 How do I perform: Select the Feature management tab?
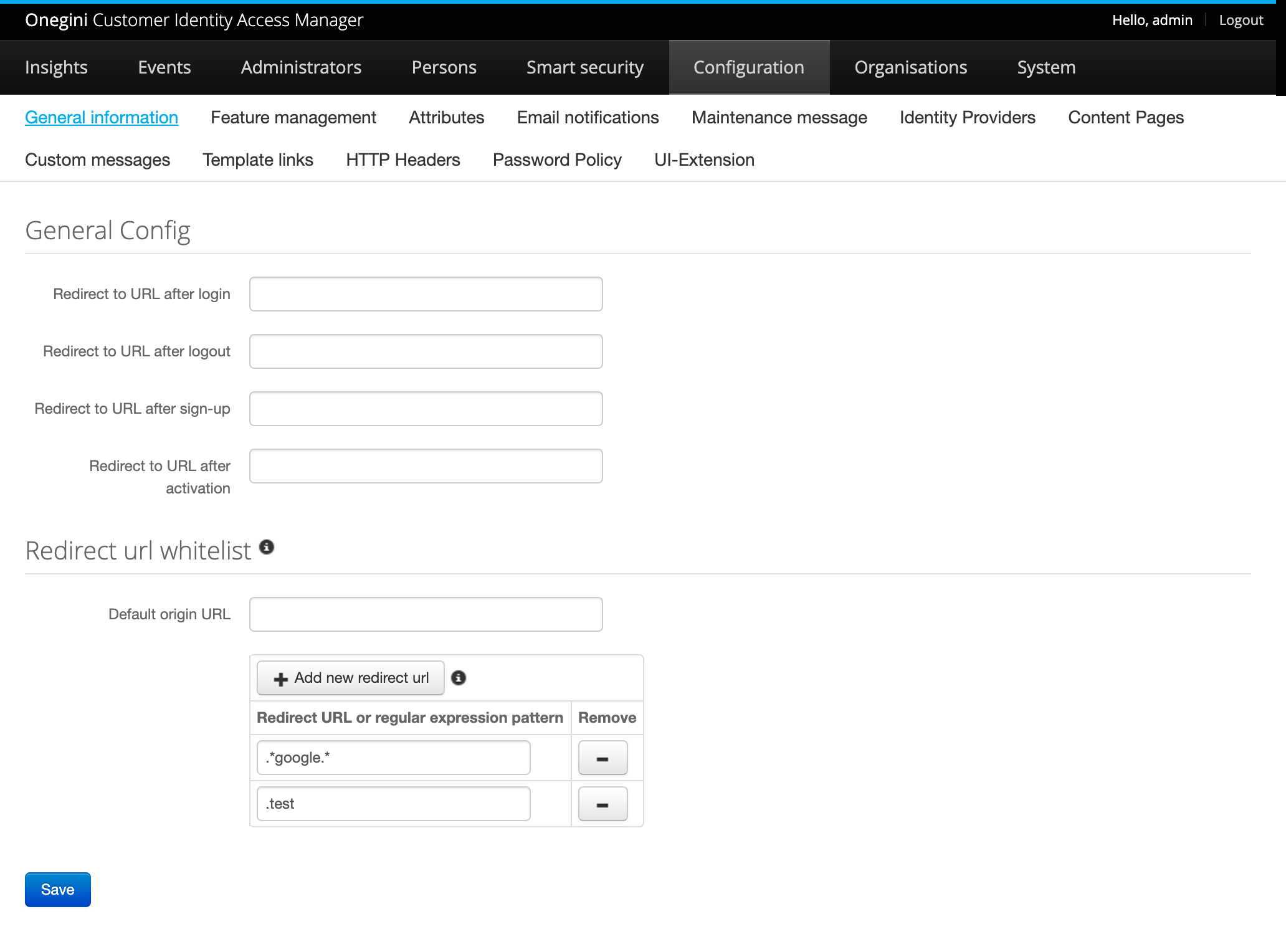(x=294, y=117)
